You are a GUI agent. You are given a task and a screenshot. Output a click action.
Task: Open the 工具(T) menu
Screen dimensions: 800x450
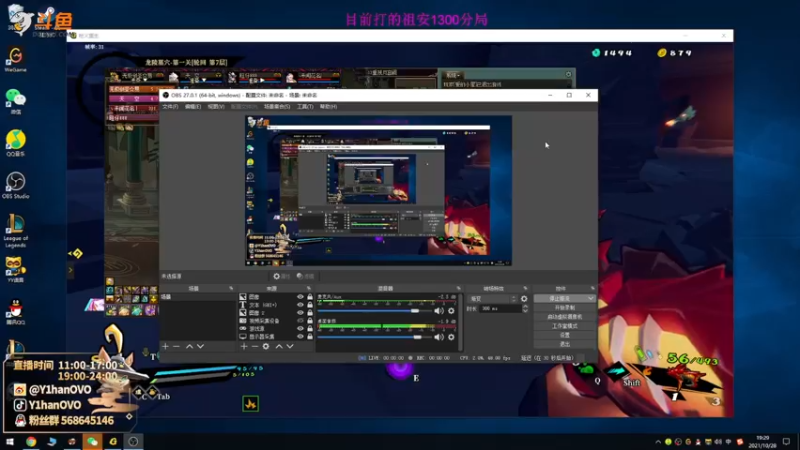pyautogui.click(x=305, y=107)
